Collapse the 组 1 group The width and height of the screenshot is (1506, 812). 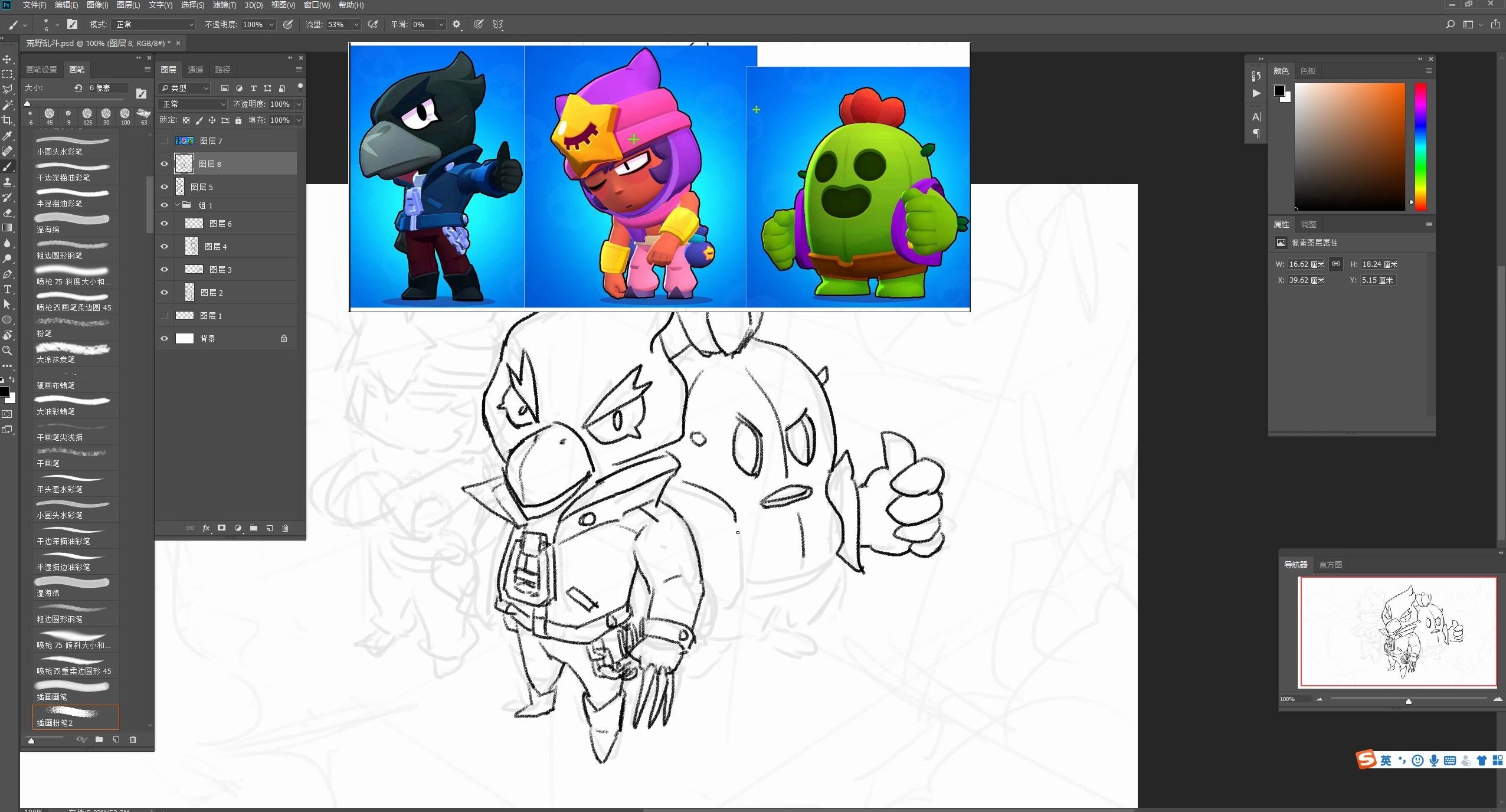177,205
